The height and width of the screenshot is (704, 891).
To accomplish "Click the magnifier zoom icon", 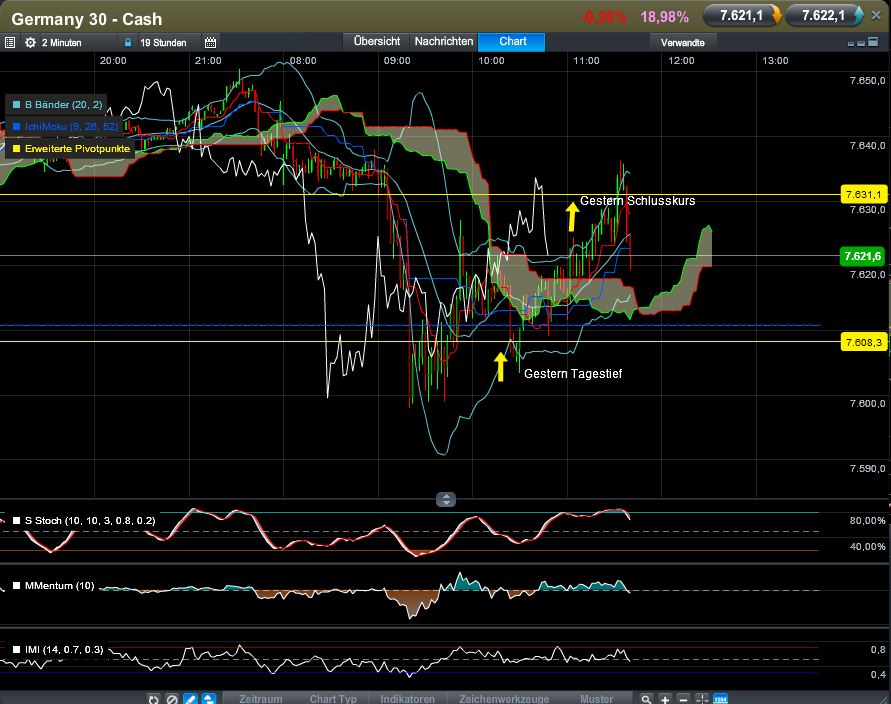I will coord(646,699).
